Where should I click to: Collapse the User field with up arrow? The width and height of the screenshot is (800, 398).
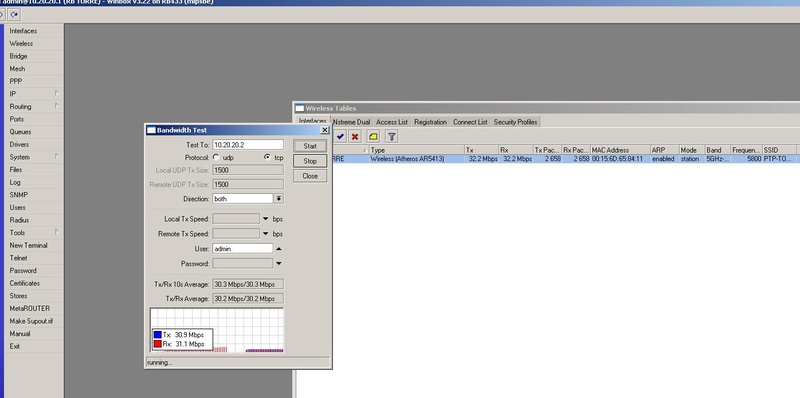coord(279,248)
